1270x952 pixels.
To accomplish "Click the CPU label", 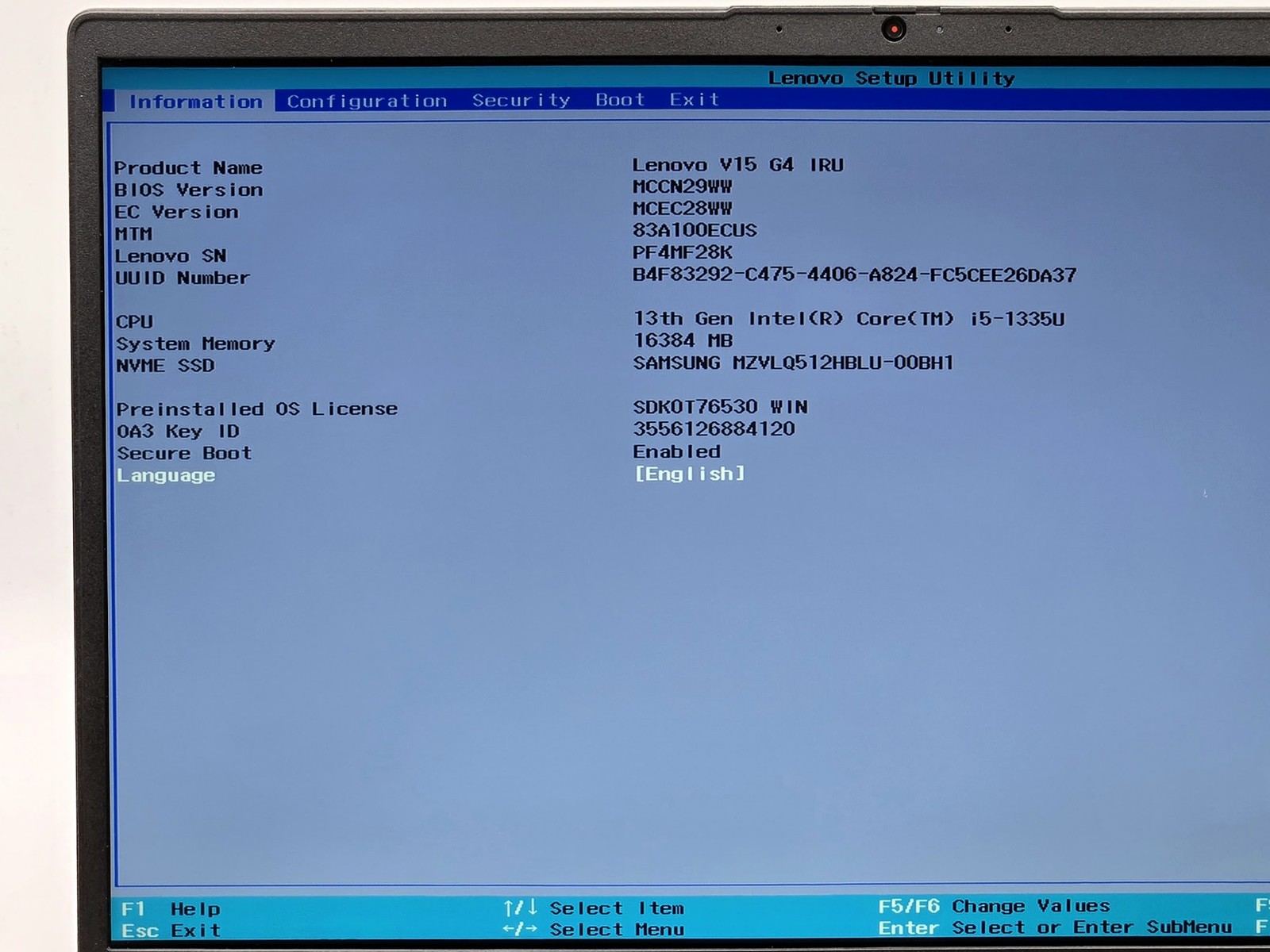I will (x=134, y=321).
